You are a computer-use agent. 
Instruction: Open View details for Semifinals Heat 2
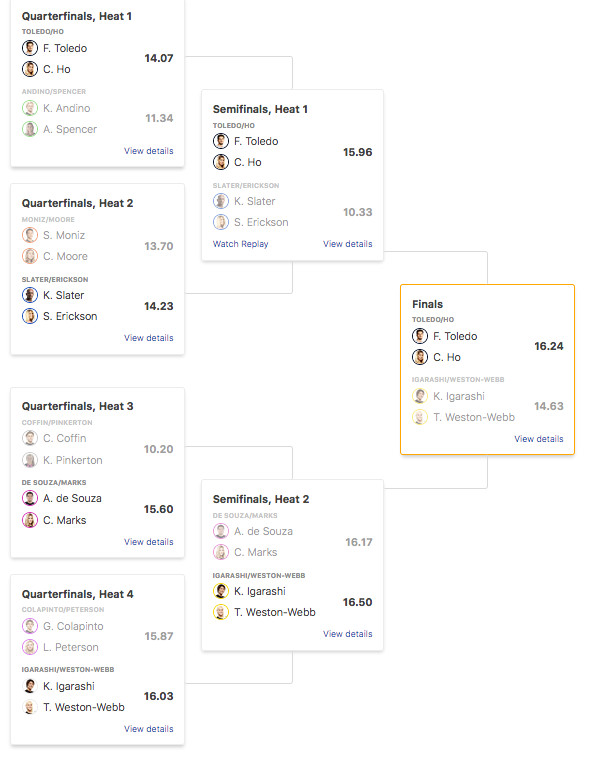pos(348,634)
